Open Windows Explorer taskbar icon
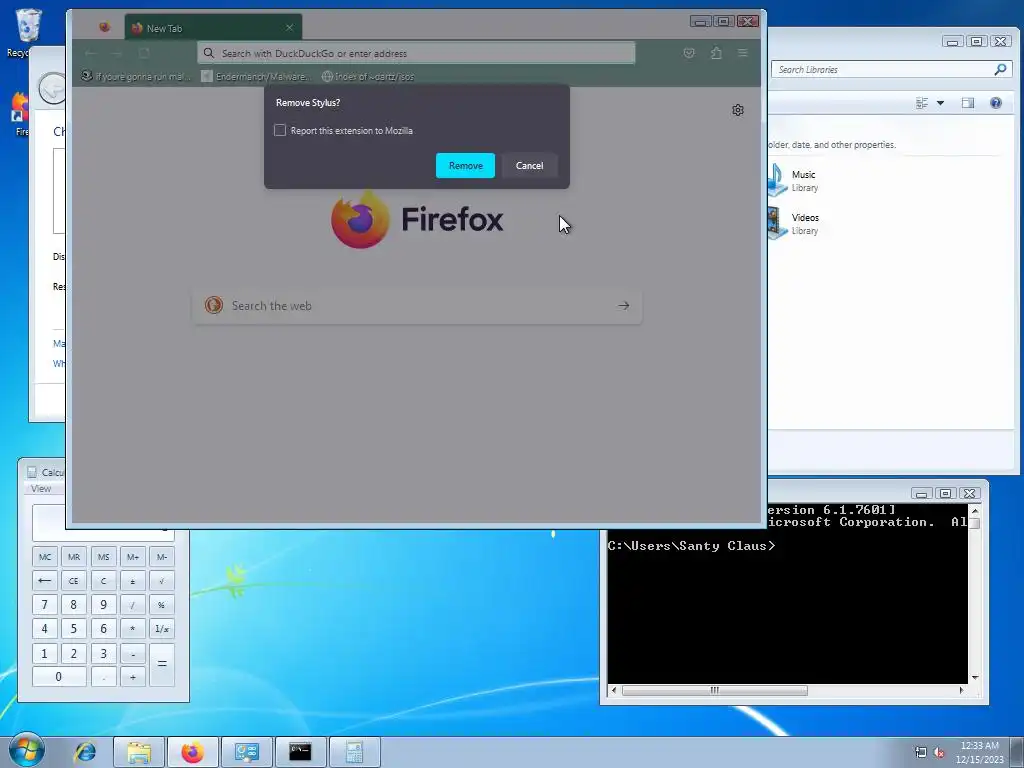 [x=139, y=752]
